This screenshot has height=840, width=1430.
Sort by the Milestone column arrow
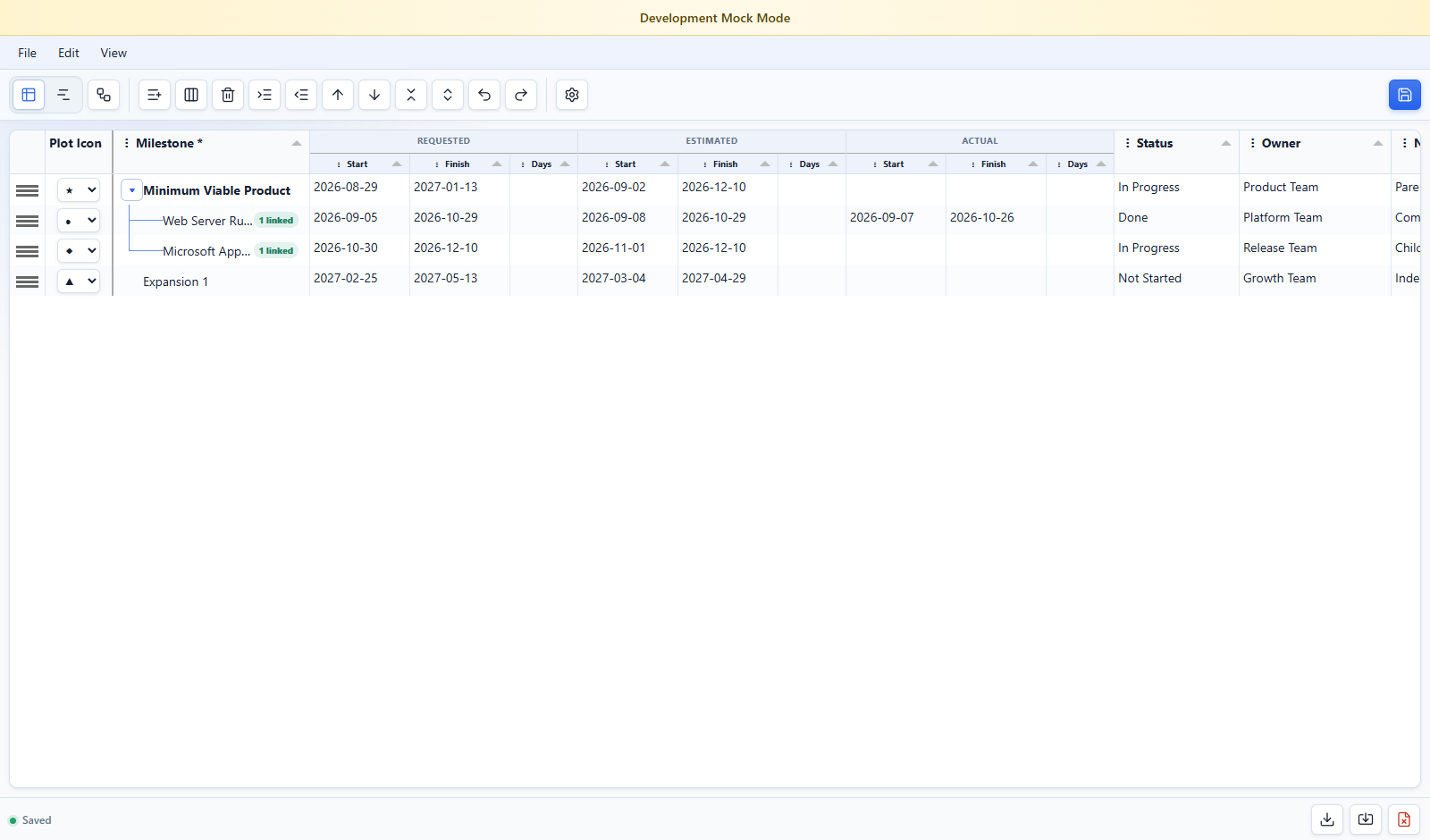(x=297, y=143)
